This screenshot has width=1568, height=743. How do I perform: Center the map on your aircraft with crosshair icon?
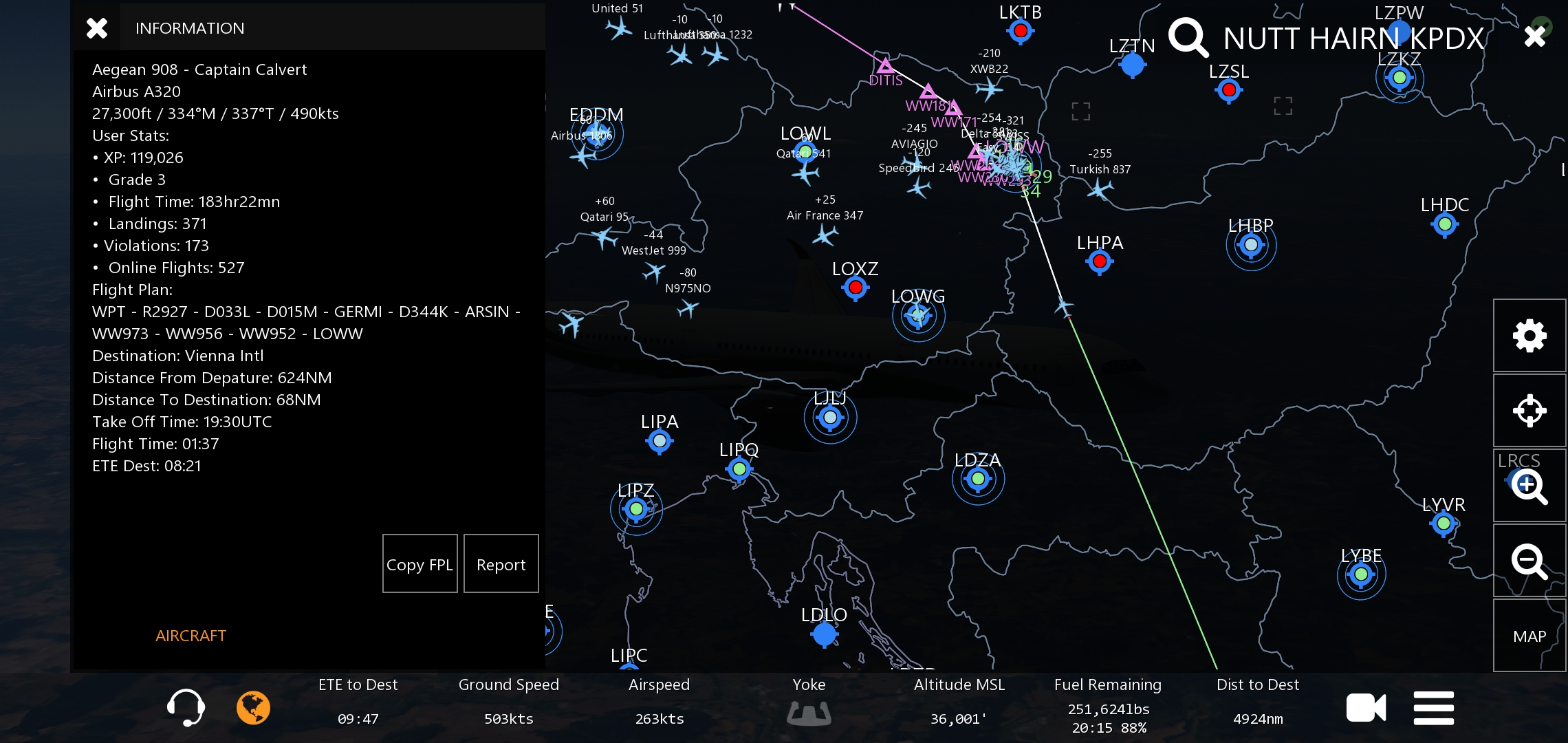[x=1529, y=411]
